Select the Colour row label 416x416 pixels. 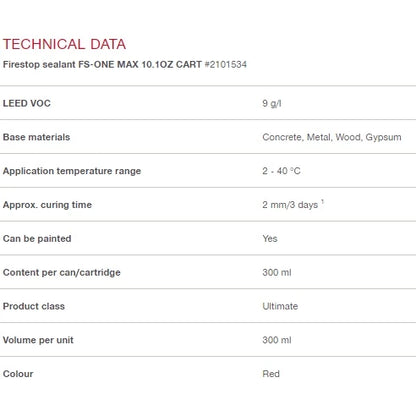[x=18, y=374]
